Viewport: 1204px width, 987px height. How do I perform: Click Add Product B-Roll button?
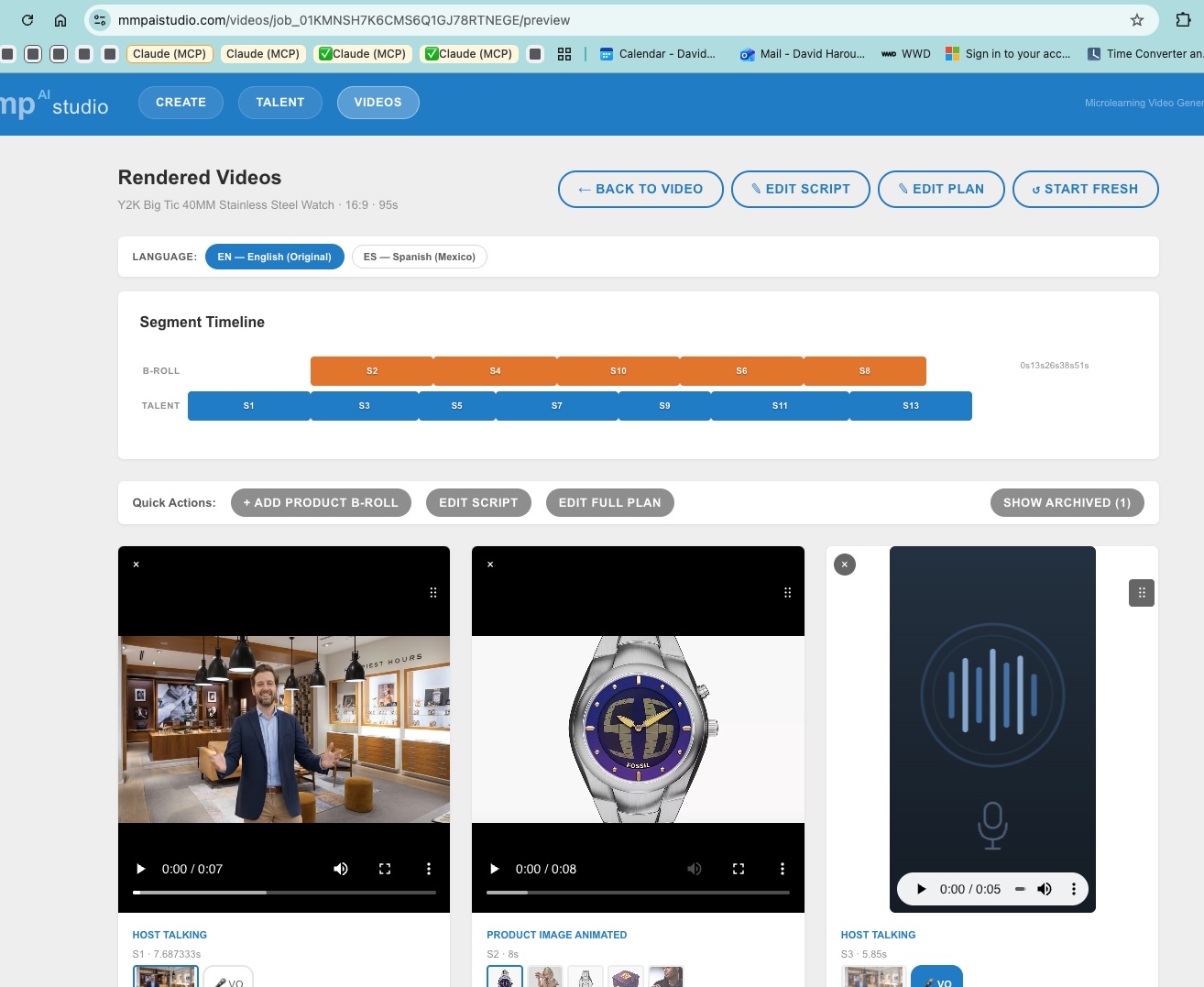pyautogui.click(x=321, y=503)
